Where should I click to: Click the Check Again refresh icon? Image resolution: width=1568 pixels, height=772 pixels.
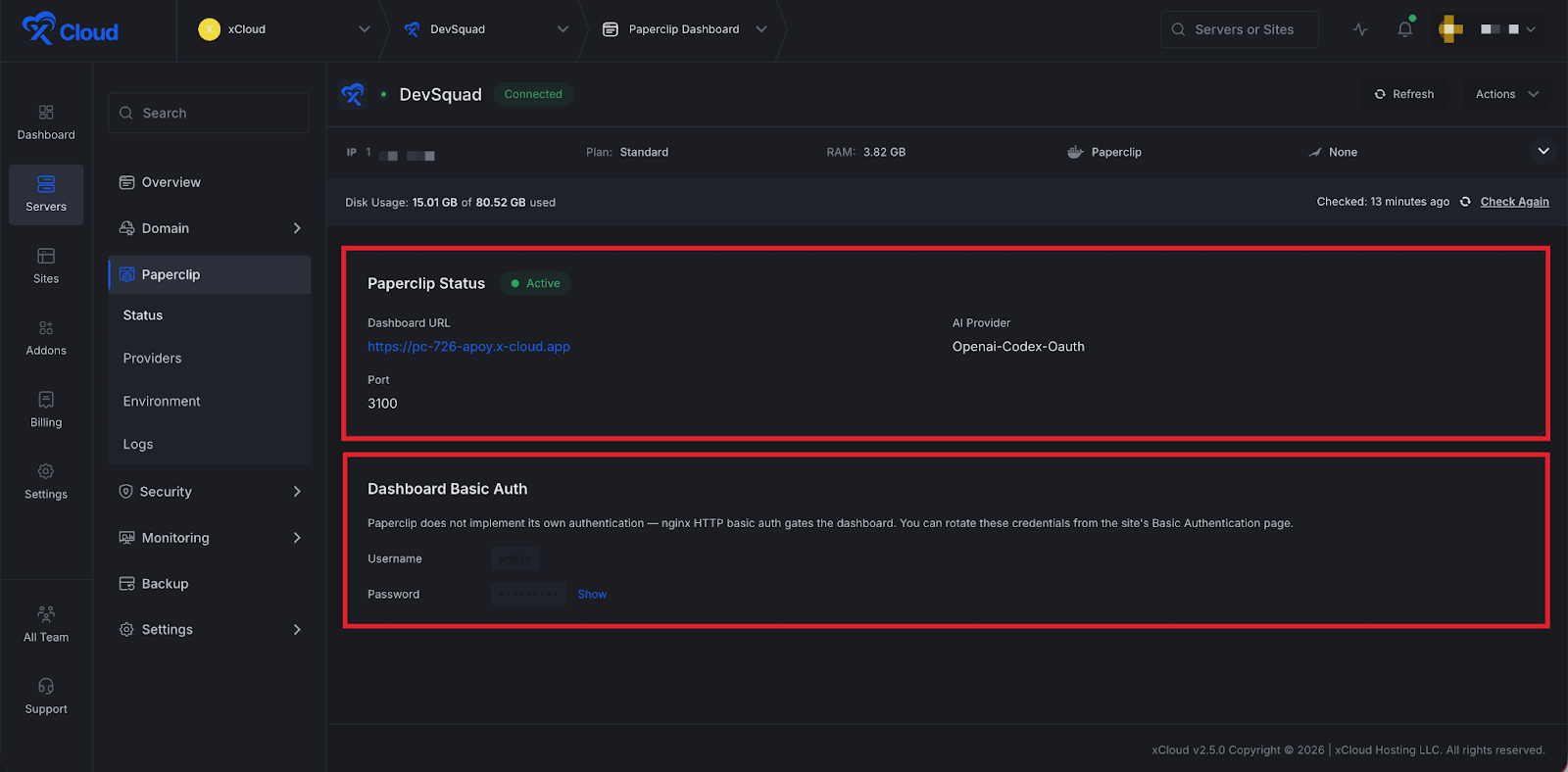coord(1465,202)
